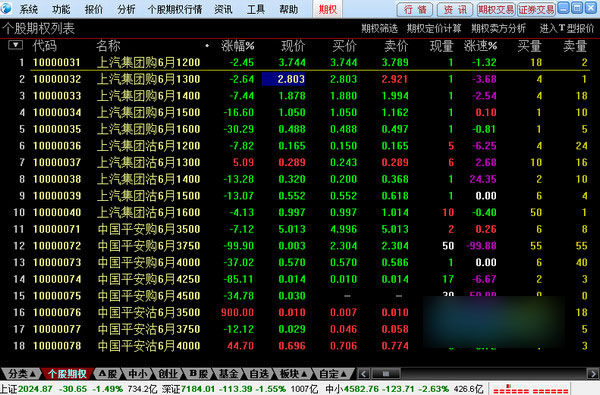The width and height of the screenshot is (600, 395).
Task: Open 期权定价计算 pricing calculator
Action: point(434,28)
